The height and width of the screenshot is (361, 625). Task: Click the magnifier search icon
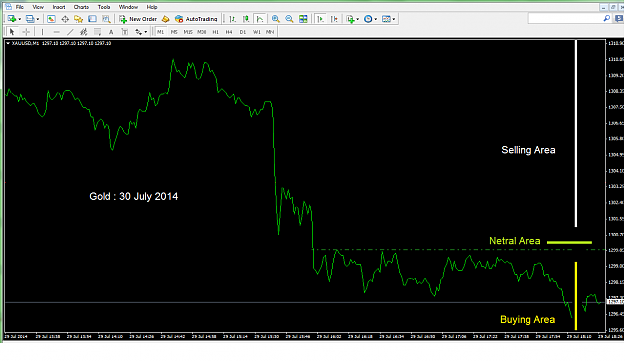(607, 18)
